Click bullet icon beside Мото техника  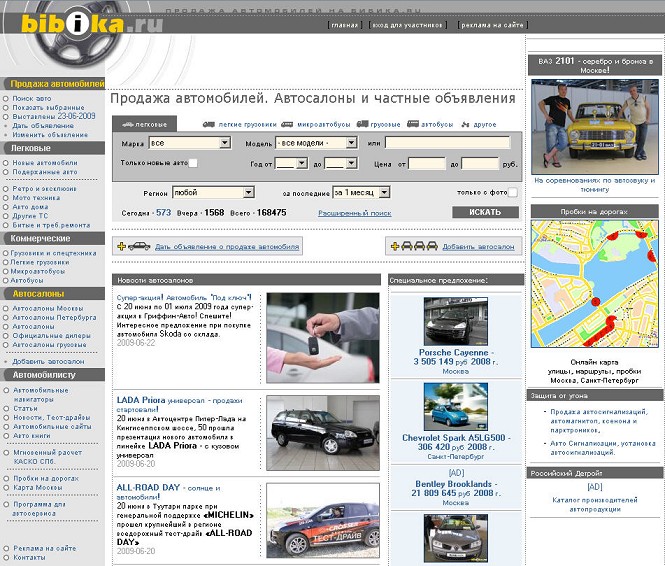[6, 198]
